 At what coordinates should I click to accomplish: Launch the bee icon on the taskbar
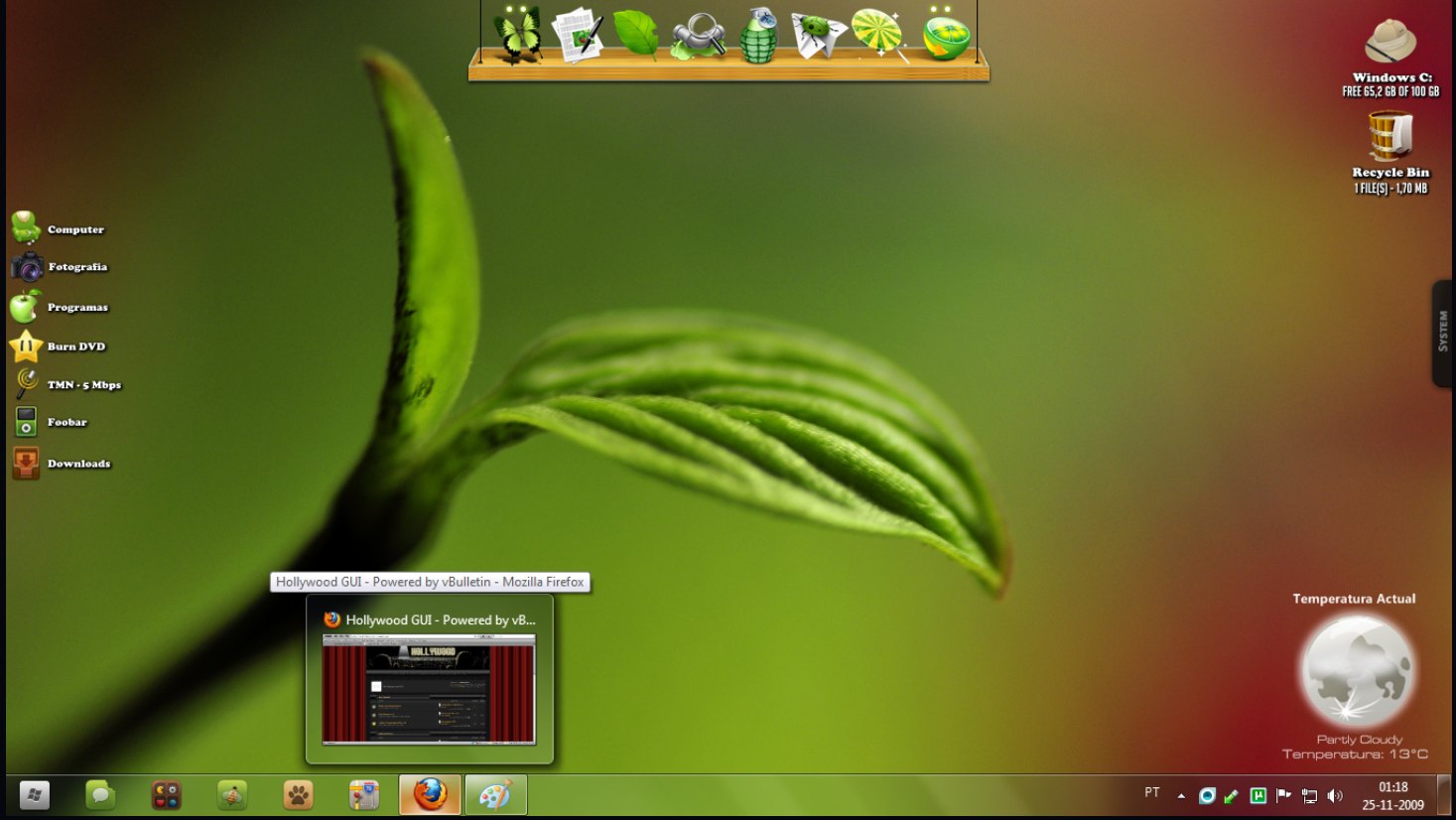pos(232,795)
